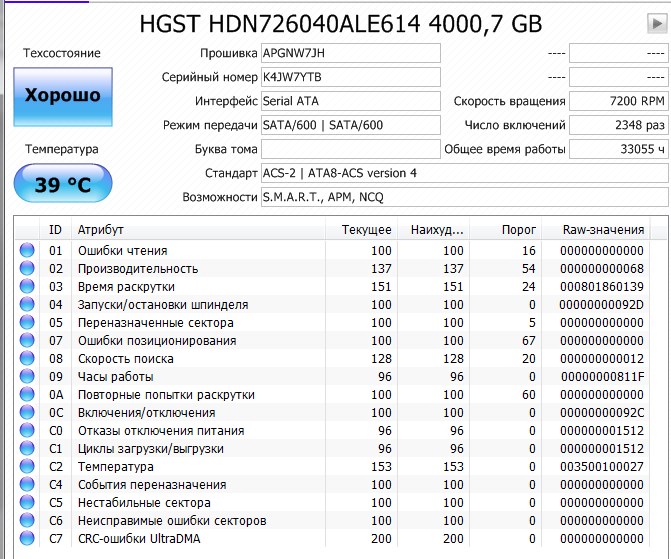Viewport: 671px width, 559px height.
Task: Click status icon for Запуски/остановки шпинделя
Action: 27,304
